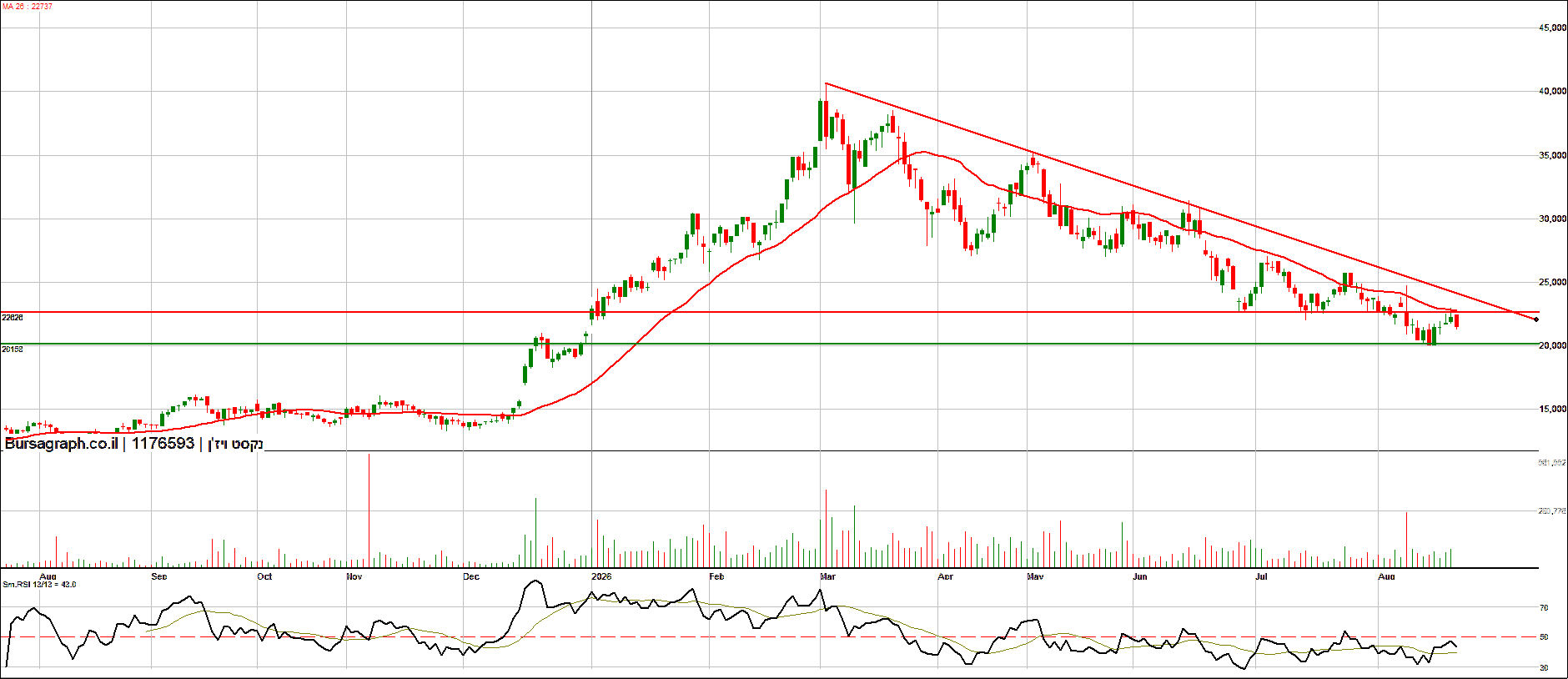
Task: Click the "Sm.RSI 13/13 = 43.0" indicator label
Action: (39, 585)
